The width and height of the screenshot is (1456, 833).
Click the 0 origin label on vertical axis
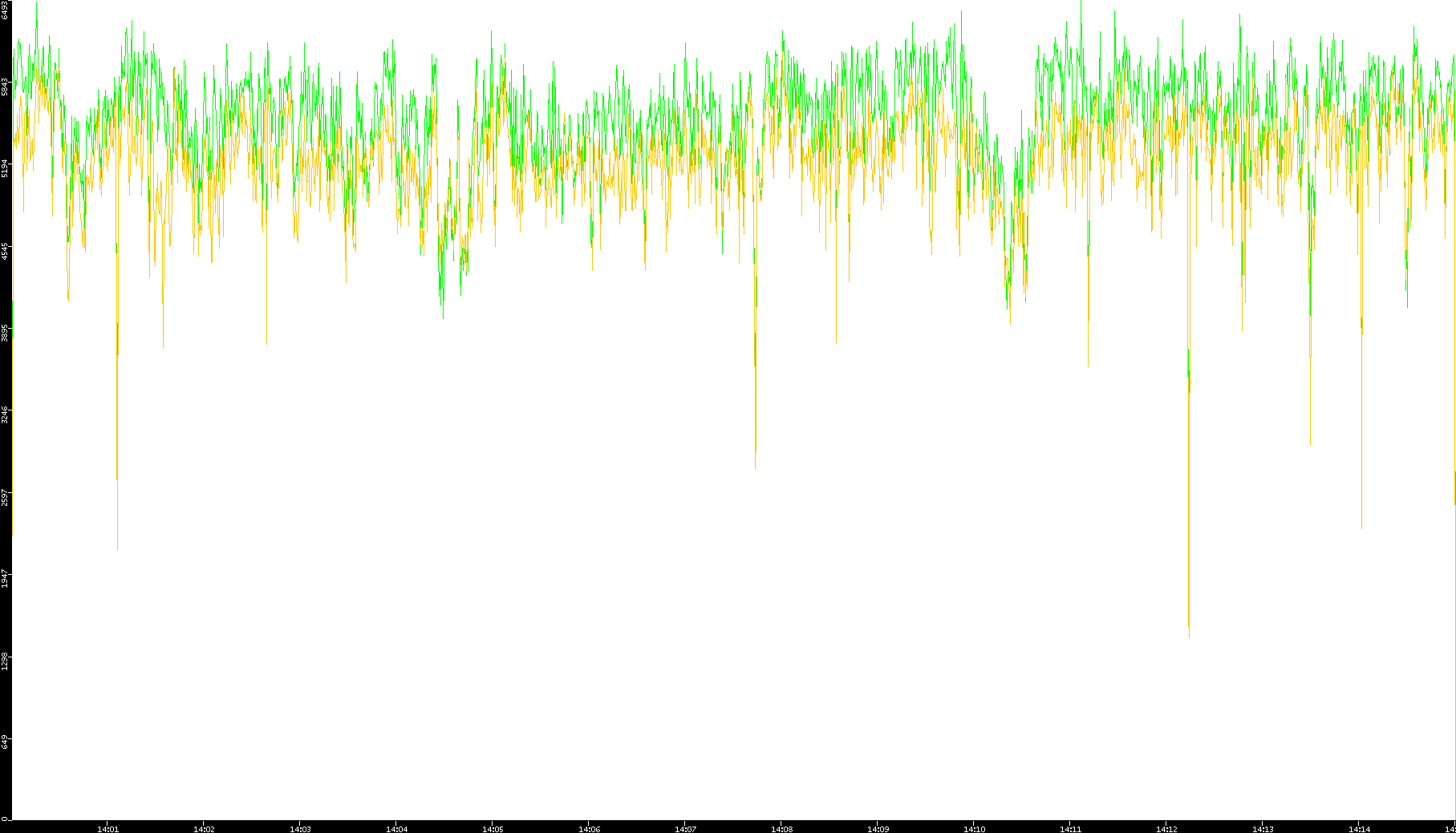point(4,819)
